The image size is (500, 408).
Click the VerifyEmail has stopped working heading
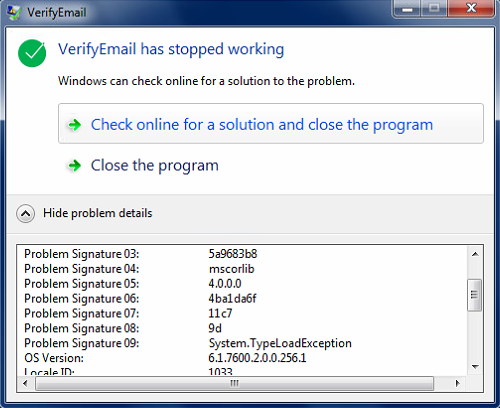tap(171, 49)
